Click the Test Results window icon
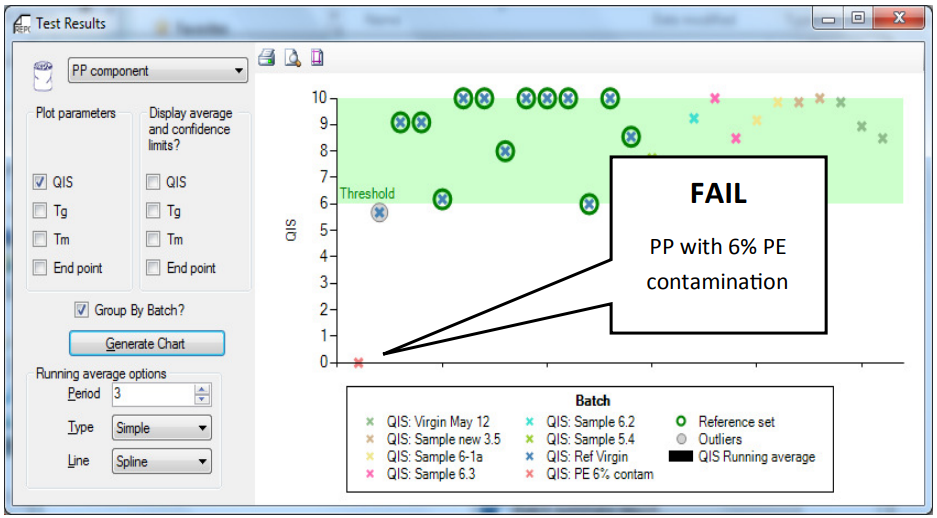Image resolution: width=937 pixels, height=518 pixels. (x=21, y=23)
